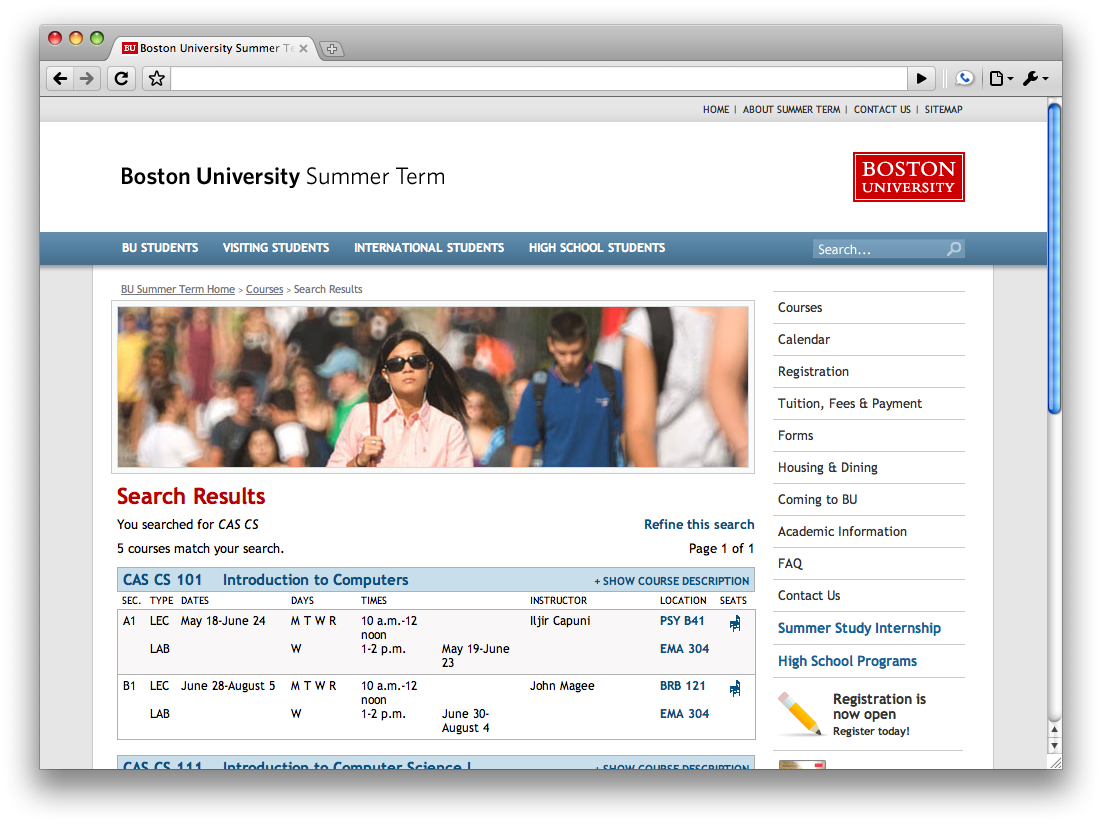Click the Courses breadcrumb link

coord(264,289)
